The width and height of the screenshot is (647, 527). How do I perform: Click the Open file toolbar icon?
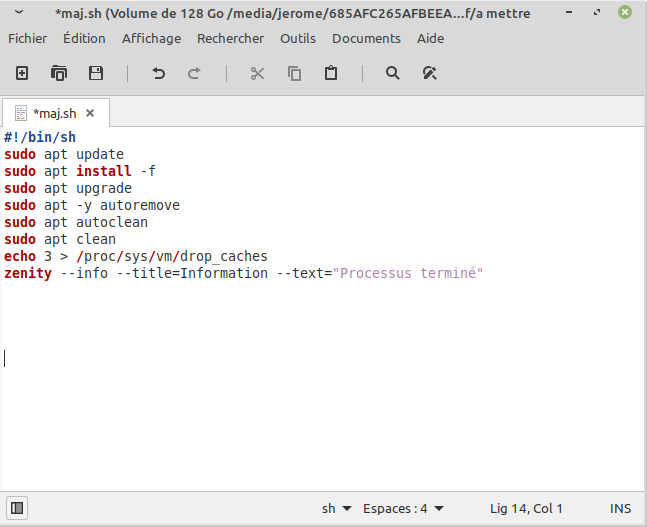click(59, 73)
